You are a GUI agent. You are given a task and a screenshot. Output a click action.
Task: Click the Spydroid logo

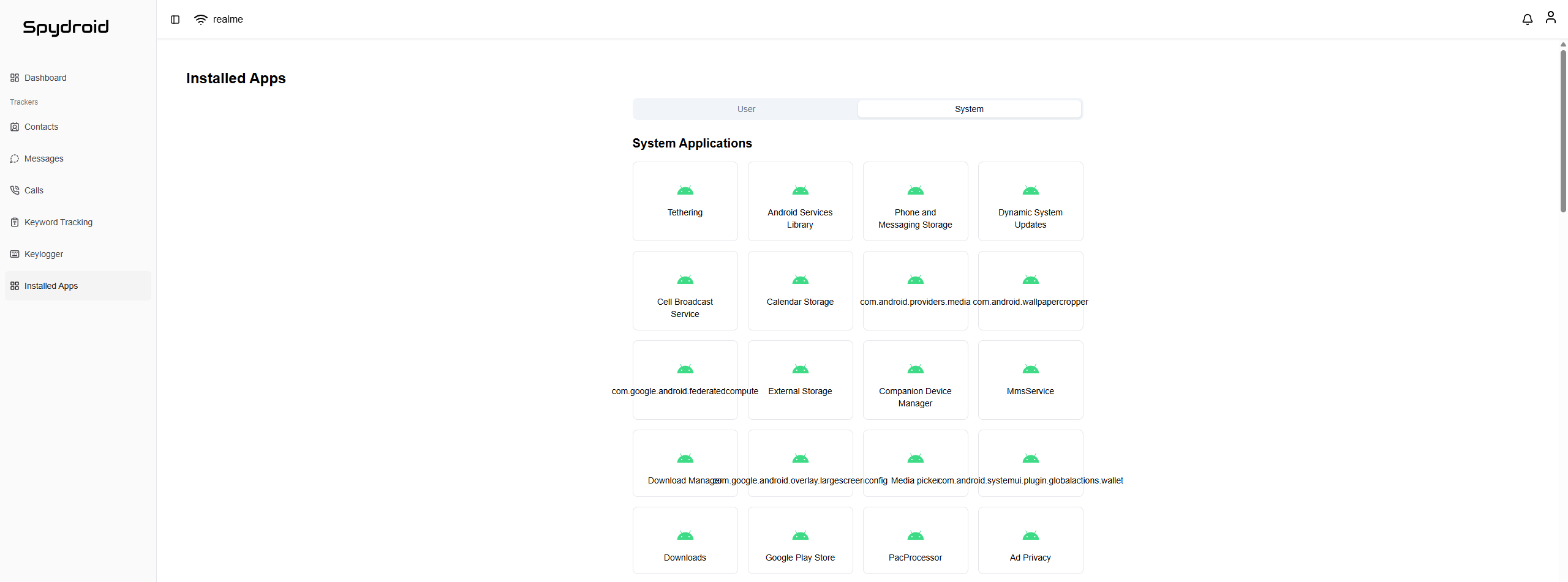pyautogui.click(x=66, y=28)
